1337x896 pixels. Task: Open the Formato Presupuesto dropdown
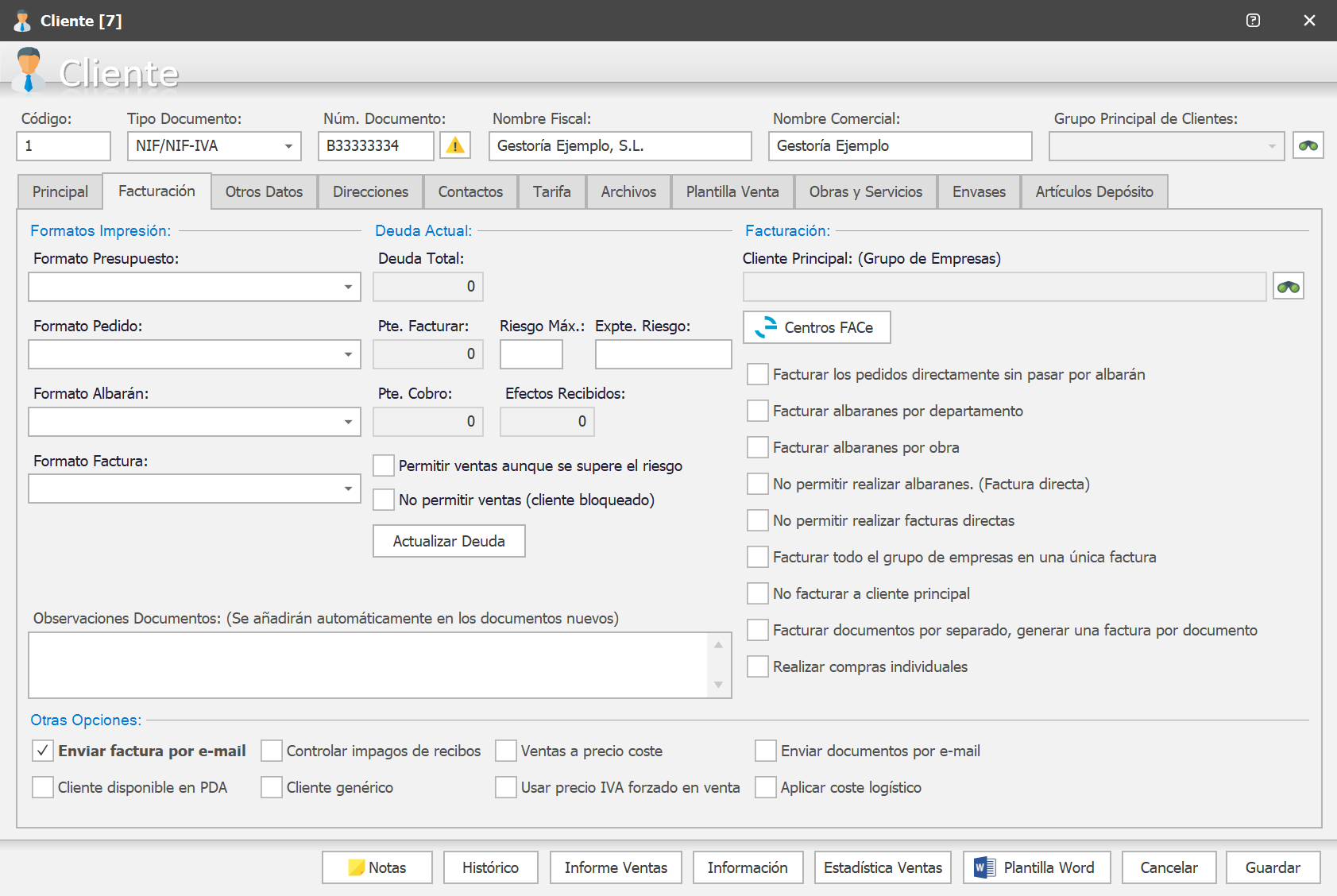348,287
